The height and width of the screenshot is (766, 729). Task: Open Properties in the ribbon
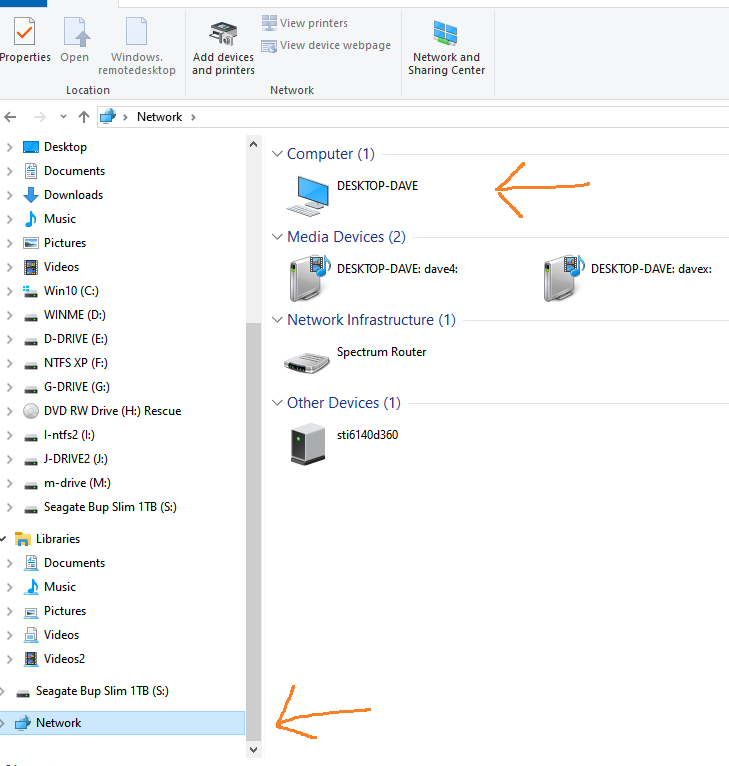click(24, 39)
